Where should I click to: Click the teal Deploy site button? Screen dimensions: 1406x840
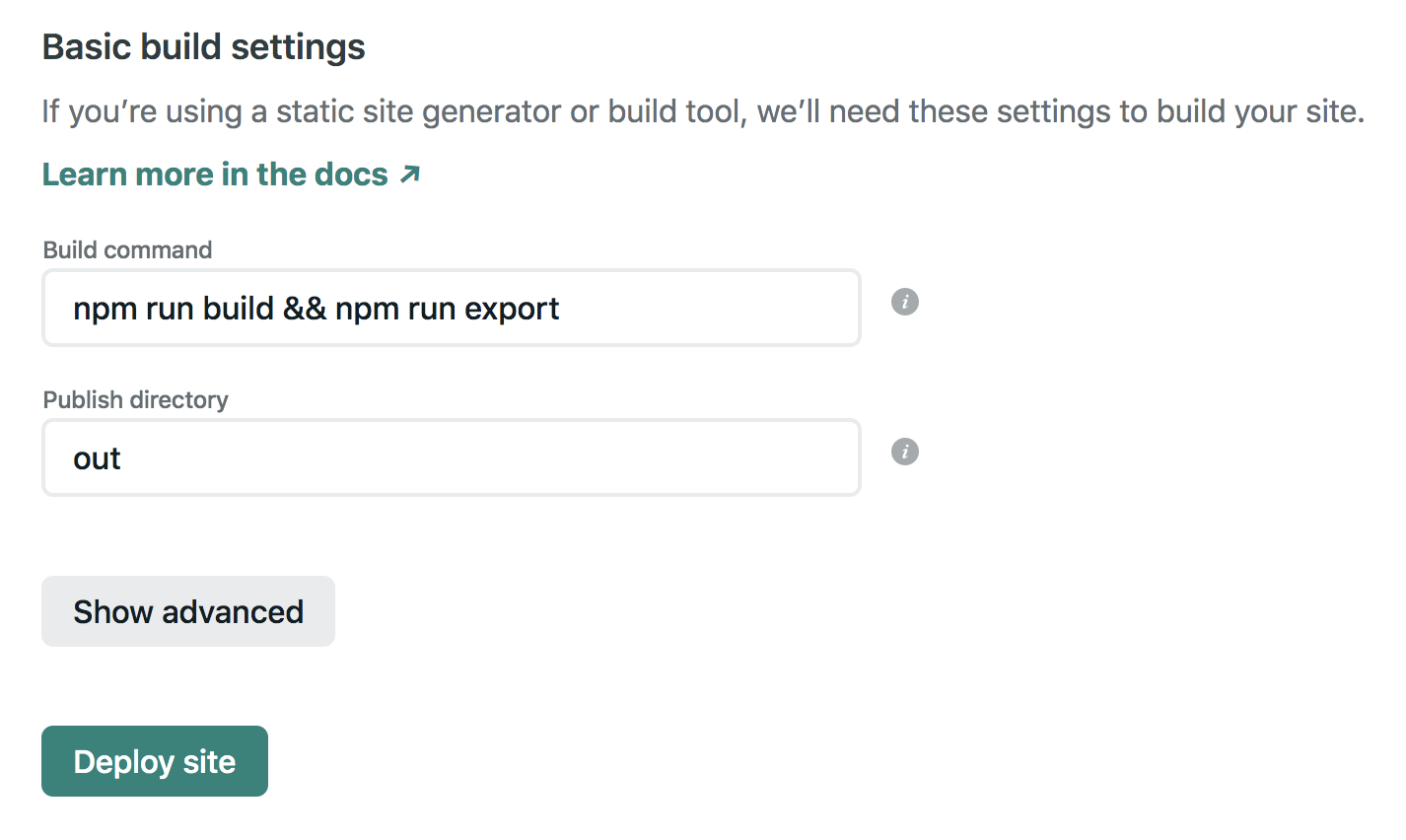coord(154,760)
